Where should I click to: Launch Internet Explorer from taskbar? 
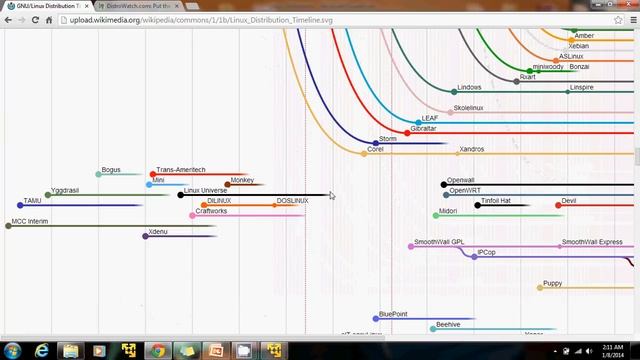tap(41, 351)
